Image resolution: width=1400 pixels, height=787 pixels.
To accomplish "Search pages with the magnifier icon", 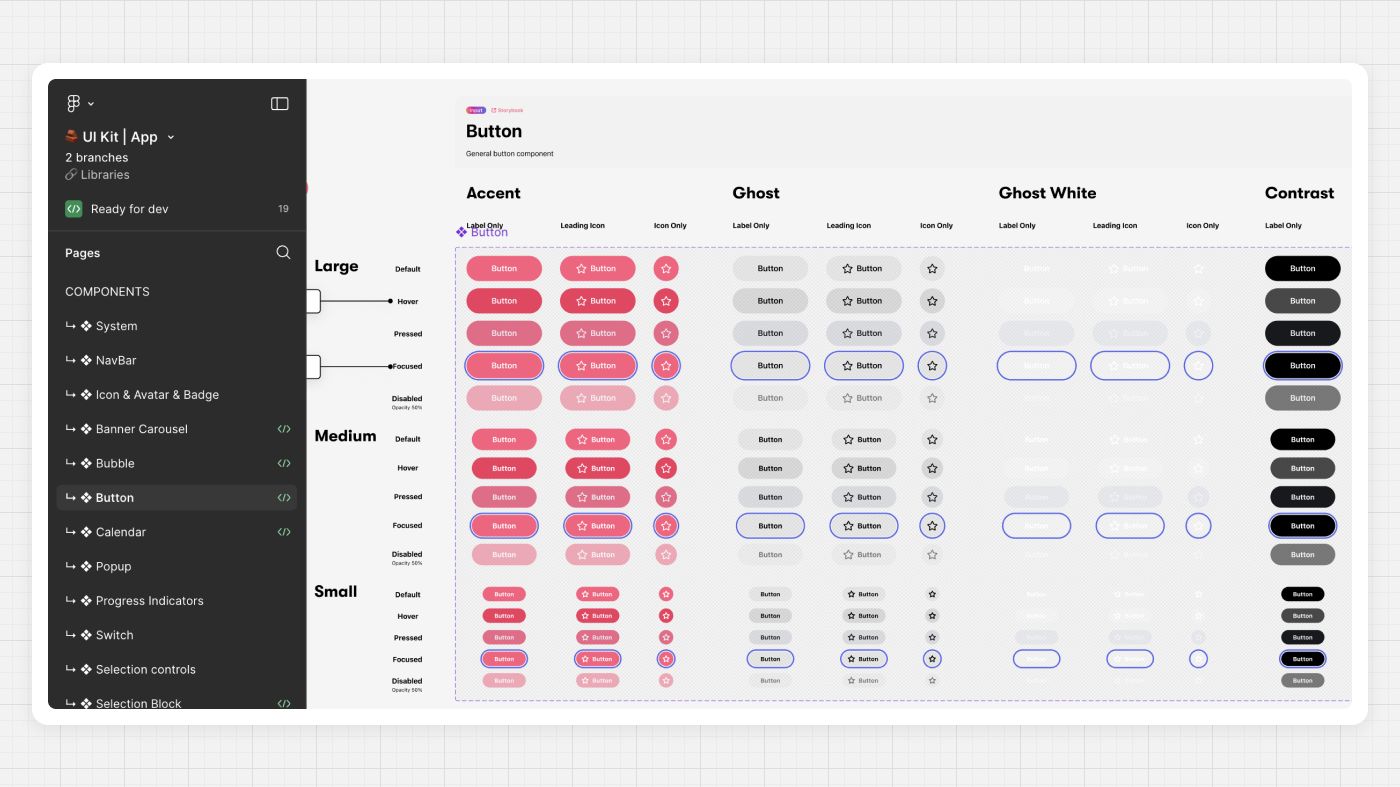I will coord(283,253).
